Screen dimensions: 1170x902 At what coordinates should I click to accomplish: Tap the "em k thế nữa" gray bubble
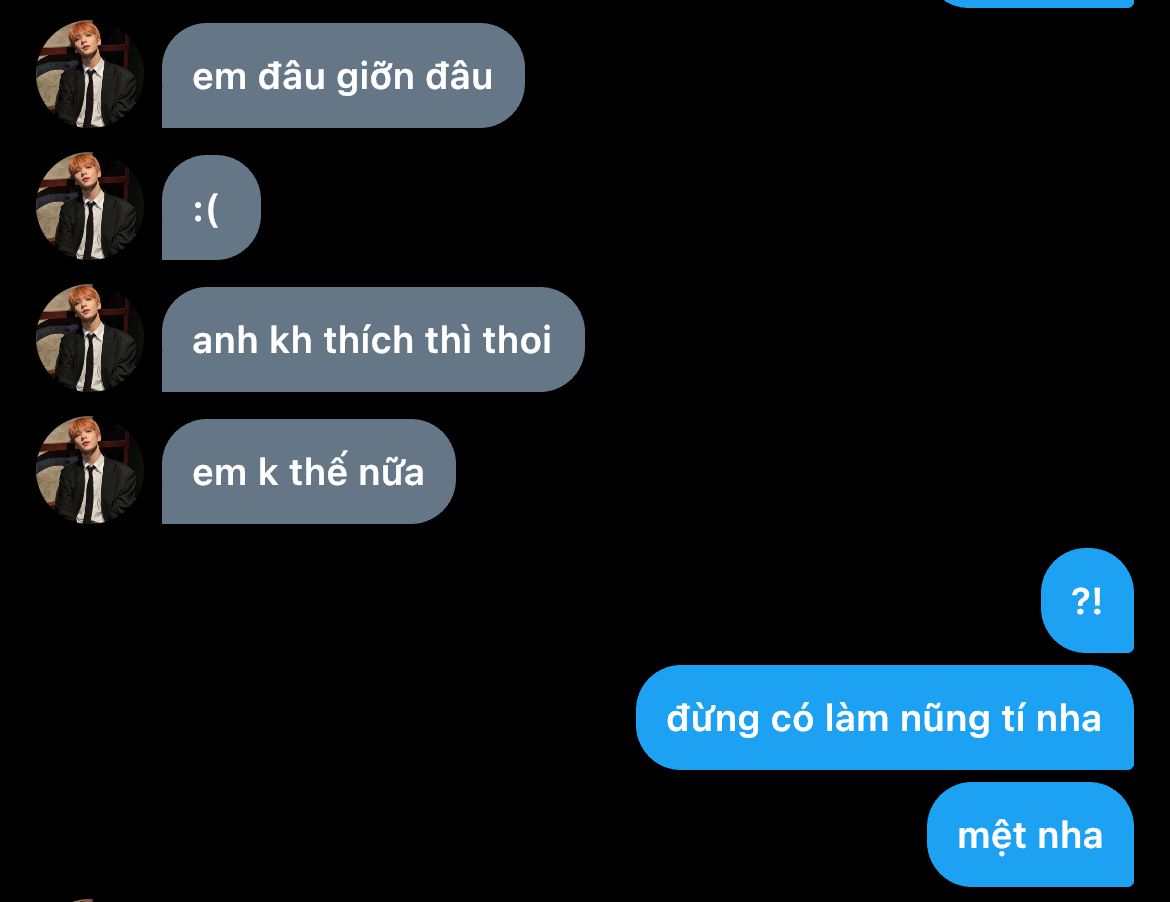pyautogui.click(x=309, y=472)
